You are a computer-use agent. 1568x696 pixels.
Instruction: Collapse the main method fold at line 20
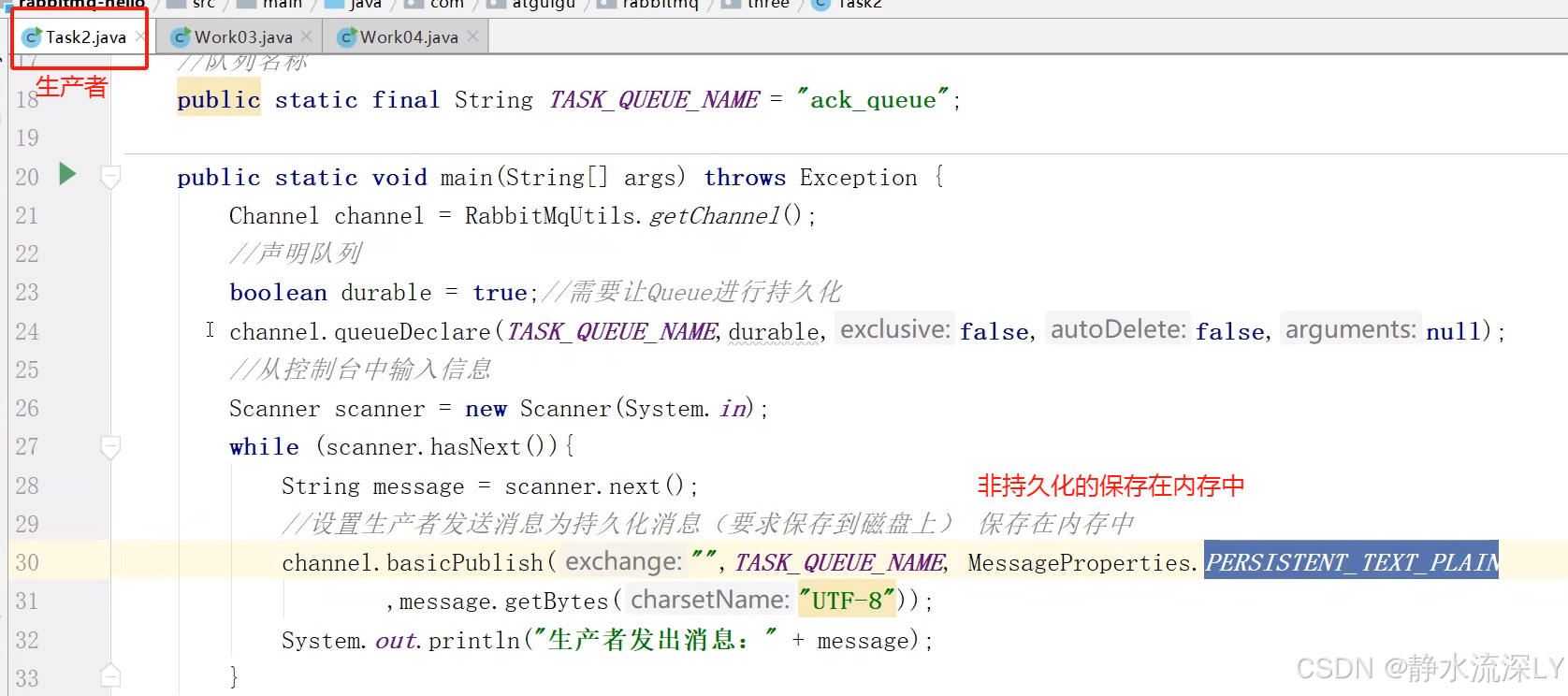(x=110, y=176)
